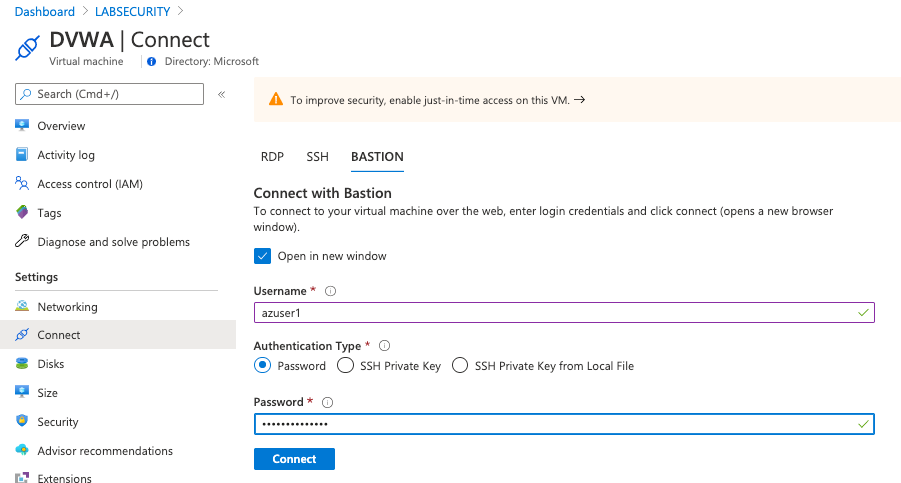This screenshot has width=901, height=483.
Task: Click the just-in-time access warning arrow
Action: (x=580, y=100)
